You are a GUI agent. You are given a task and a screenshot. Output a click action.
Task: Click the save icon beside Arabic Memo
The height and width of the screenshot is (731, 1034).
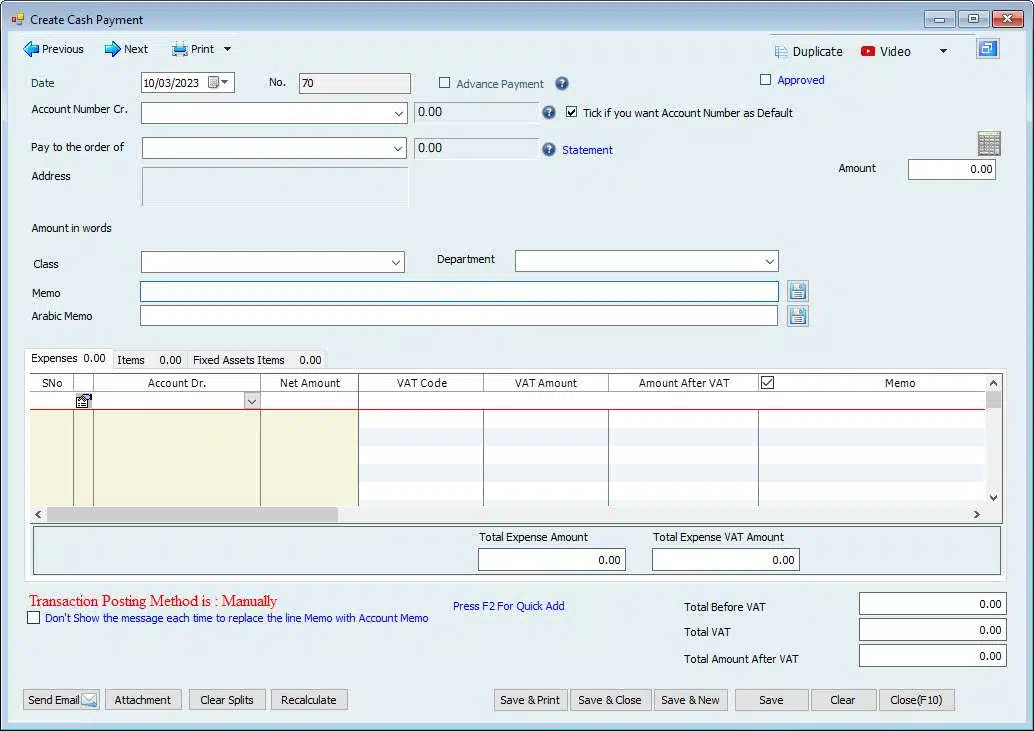[797, 316]
